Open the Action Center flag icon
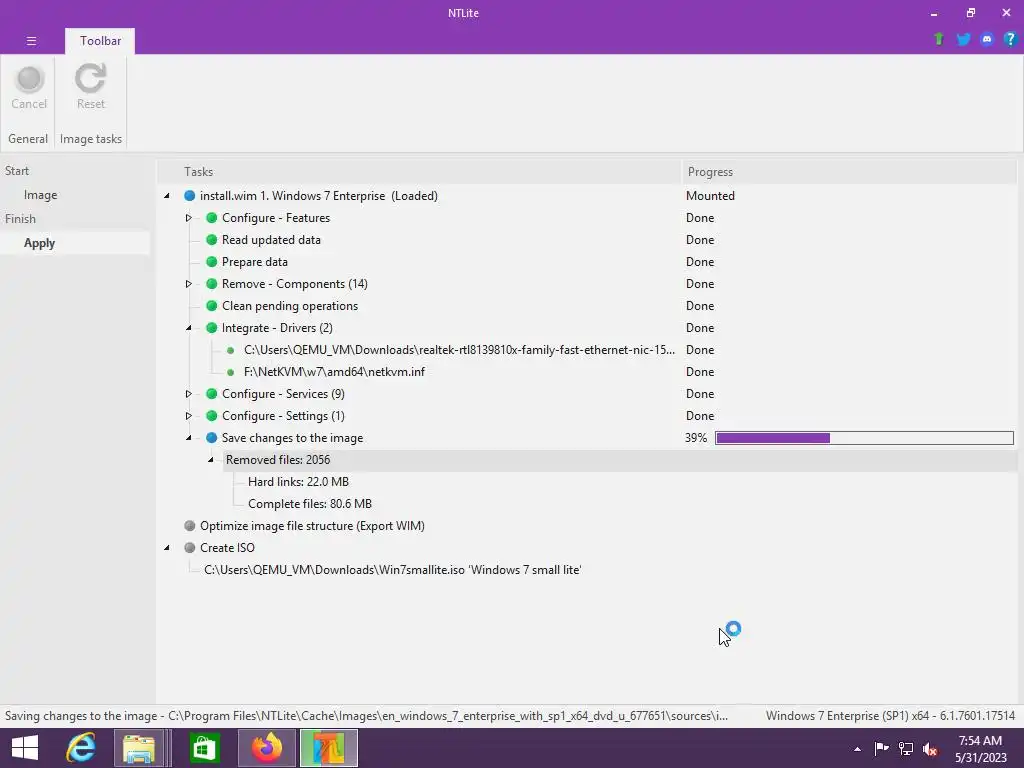Viewport: 1024px width, 768px height. click(881, 748)
